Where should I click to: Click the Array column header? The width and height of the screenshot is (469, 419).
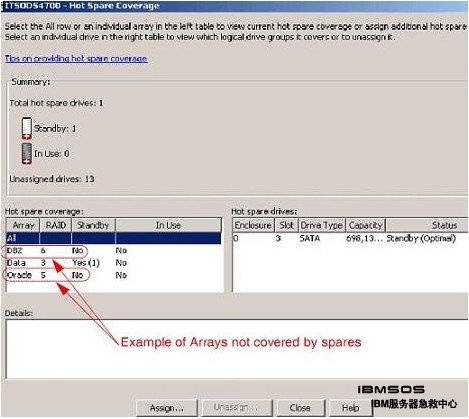pos(23,225)
